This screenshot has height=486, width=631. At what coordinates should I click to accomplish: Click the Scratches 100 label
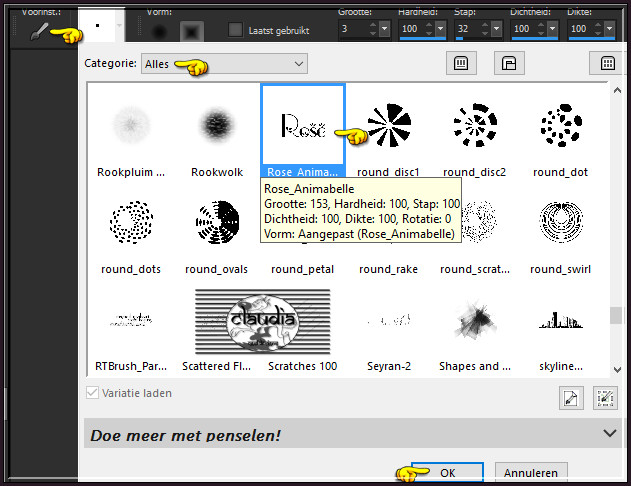[303, 366]
